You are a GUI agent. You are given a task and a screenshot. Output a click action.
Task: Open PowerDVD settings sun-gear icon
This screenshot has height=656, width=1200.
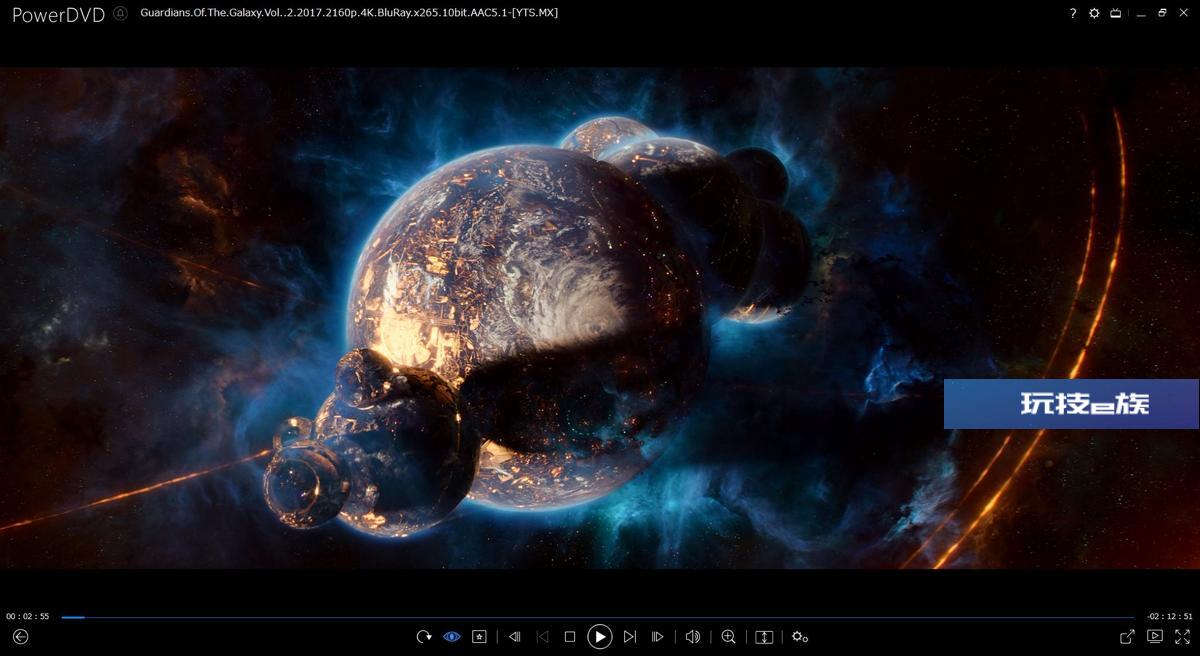coord(1094,13)
